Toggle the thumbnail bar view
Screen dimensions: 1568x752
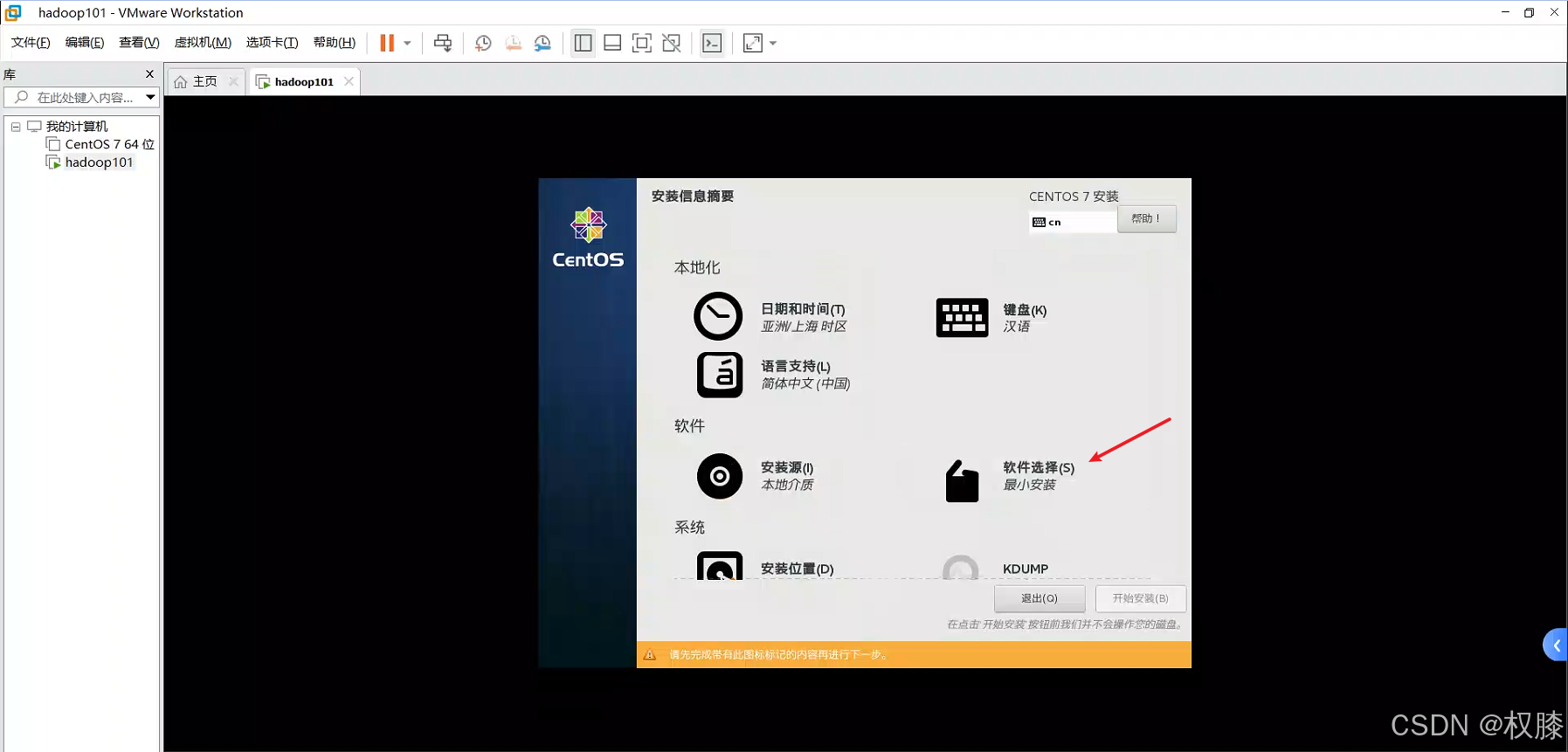[612, 43]
